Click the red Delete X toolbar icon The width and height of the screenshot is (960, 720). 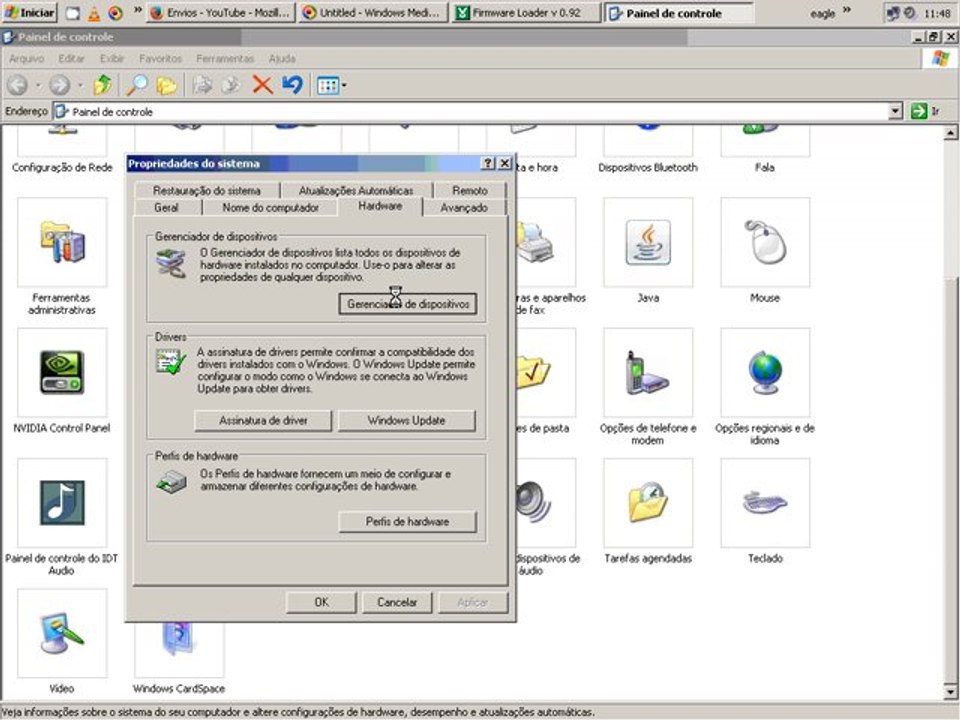(263, 85)
